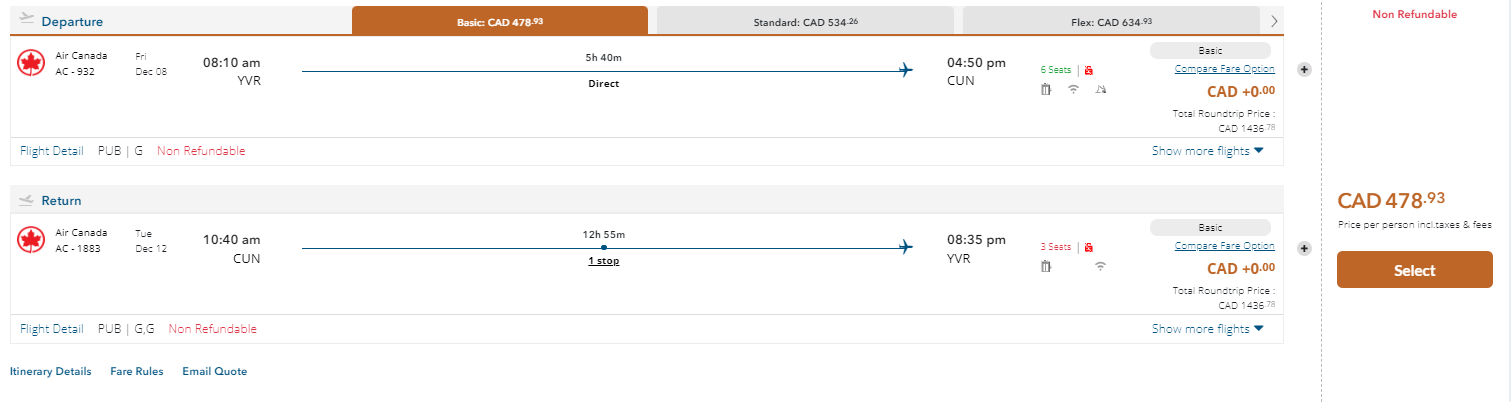Show more flights for return
Image resolution: width=1511 pixels, height=402 pixels.
(1207, 328)
